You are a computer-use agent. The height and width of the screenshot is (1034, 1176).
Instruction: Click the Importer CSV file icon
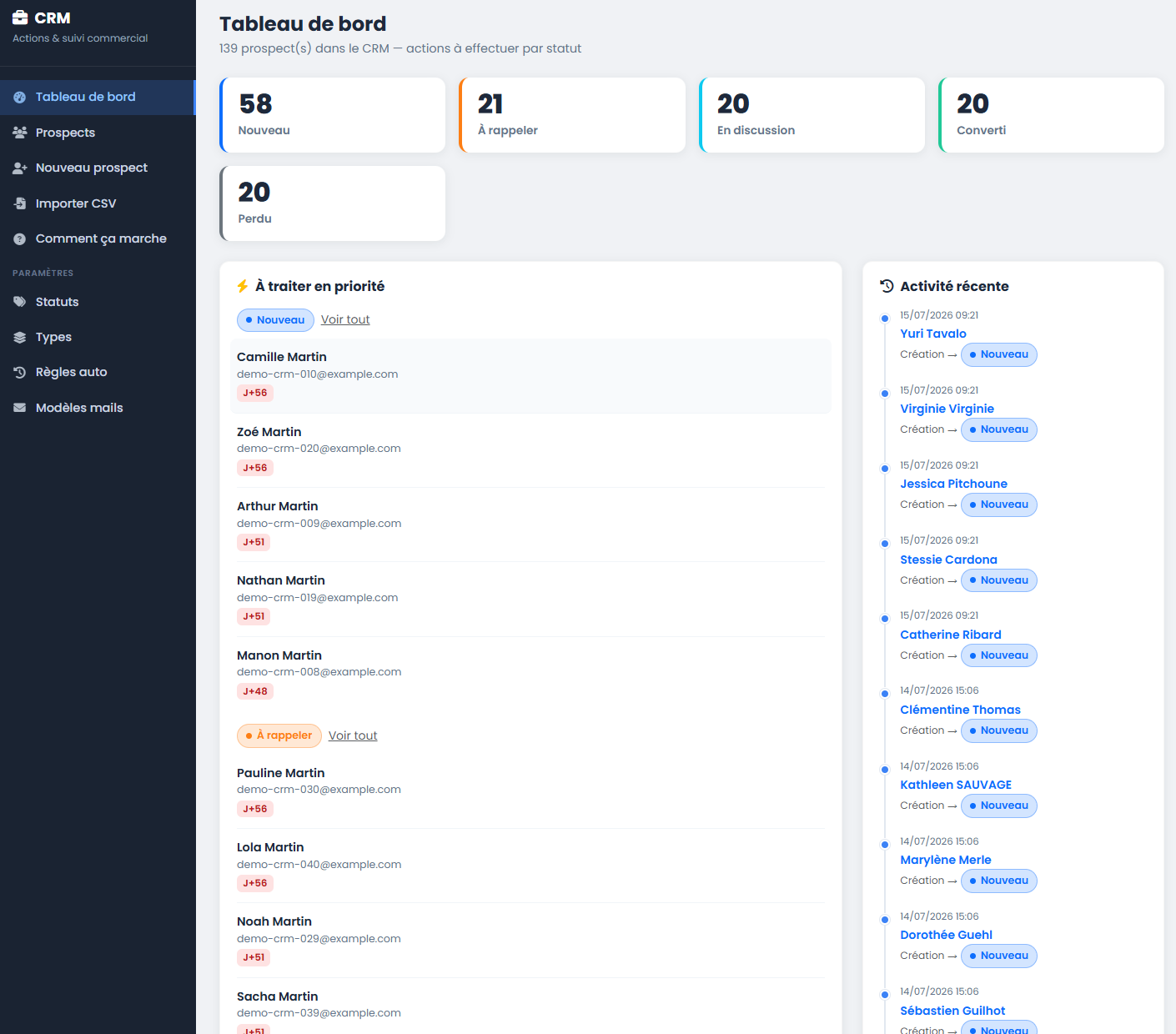pyautogui.click(x=20, y=203)
